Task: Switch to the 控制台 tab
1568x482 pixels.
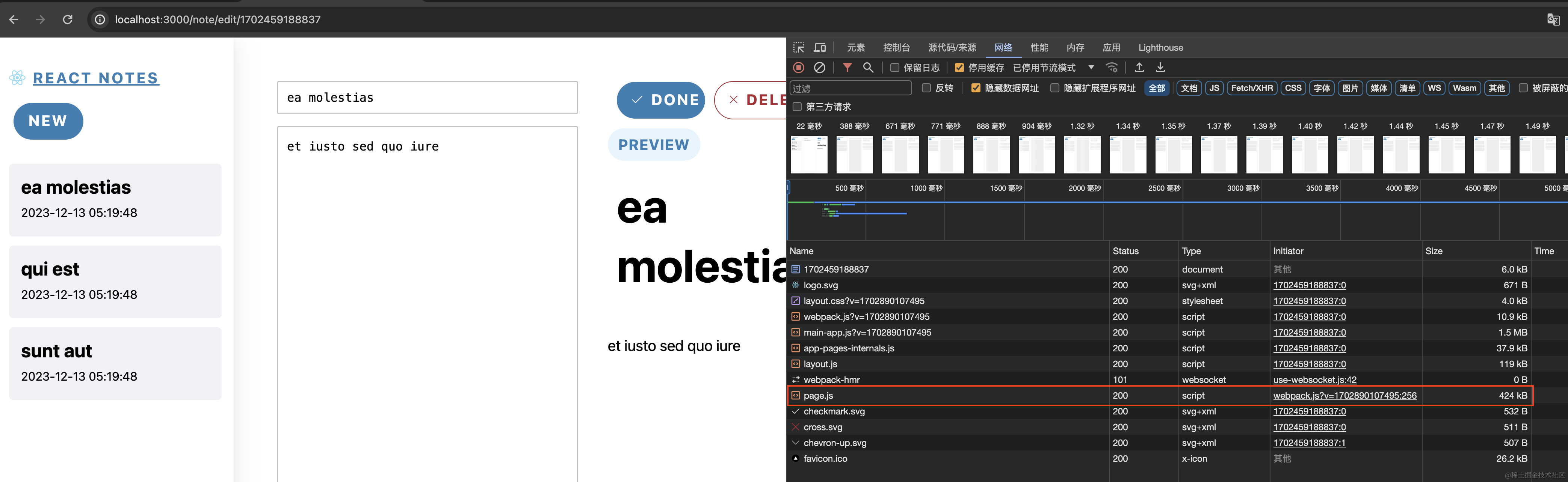Action: point(896,47)
